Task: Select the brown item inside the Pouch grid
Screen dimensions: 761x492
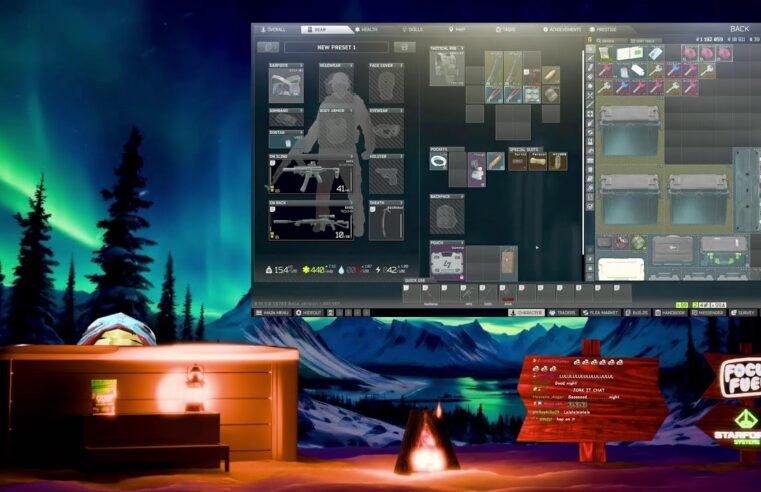Action: [509, 263]
